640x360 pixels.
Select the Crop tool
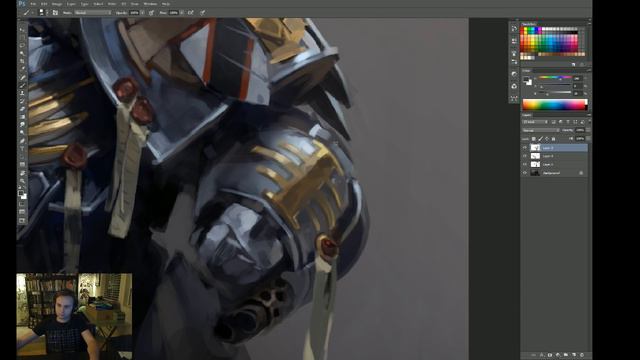pos(22,61)
